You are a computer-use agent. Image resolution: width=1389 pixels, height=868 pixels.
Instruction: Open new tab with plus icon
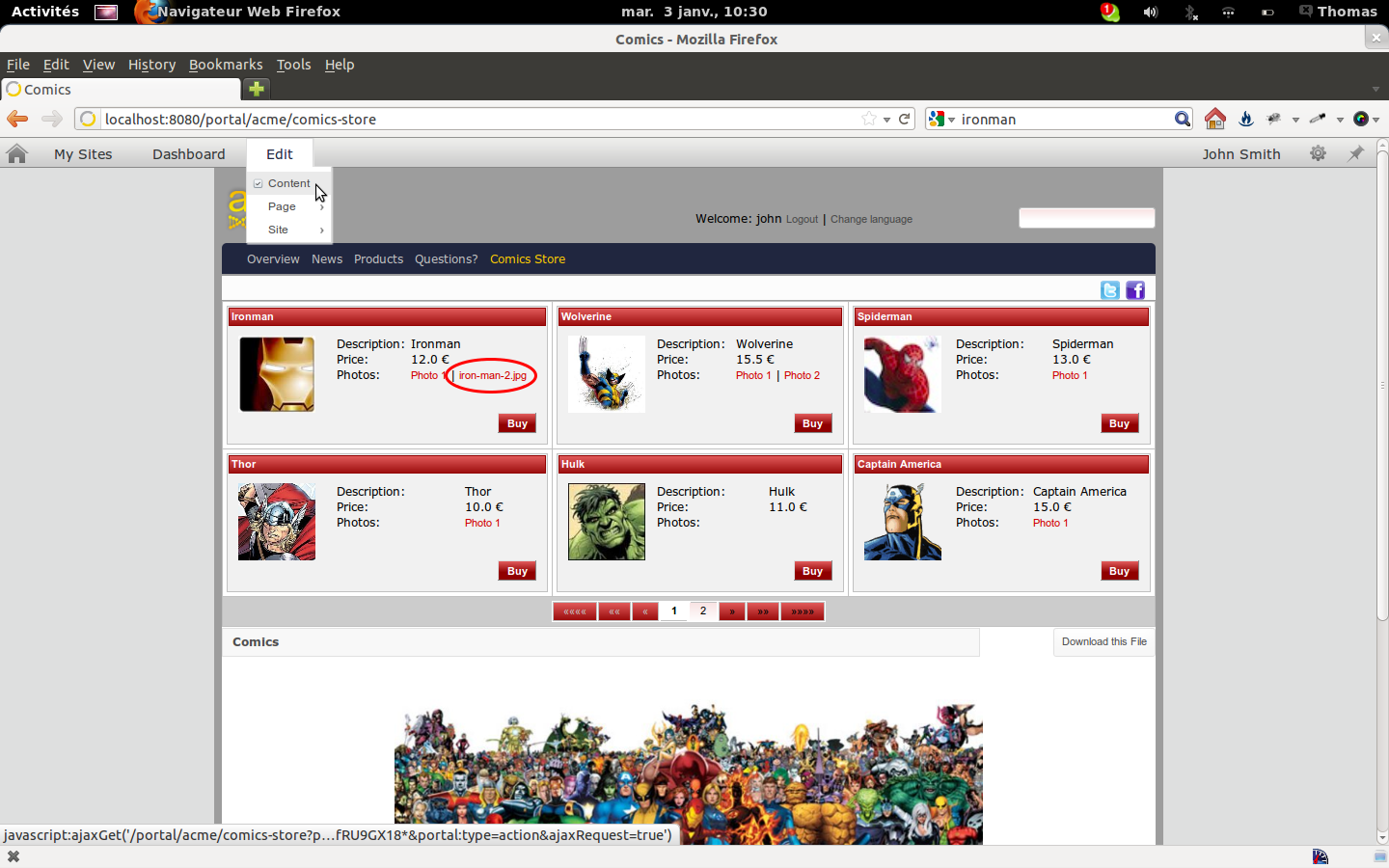pos(257,89)
